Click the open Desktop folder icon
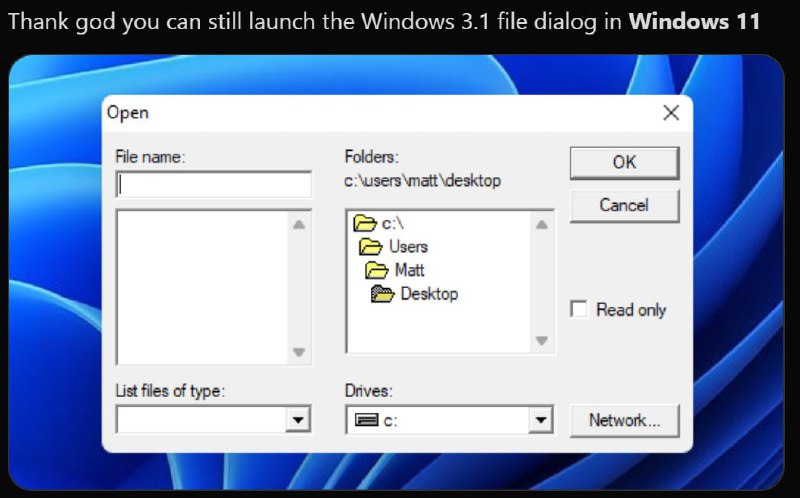Screen dimensions: 800x498 pos(383,294)
